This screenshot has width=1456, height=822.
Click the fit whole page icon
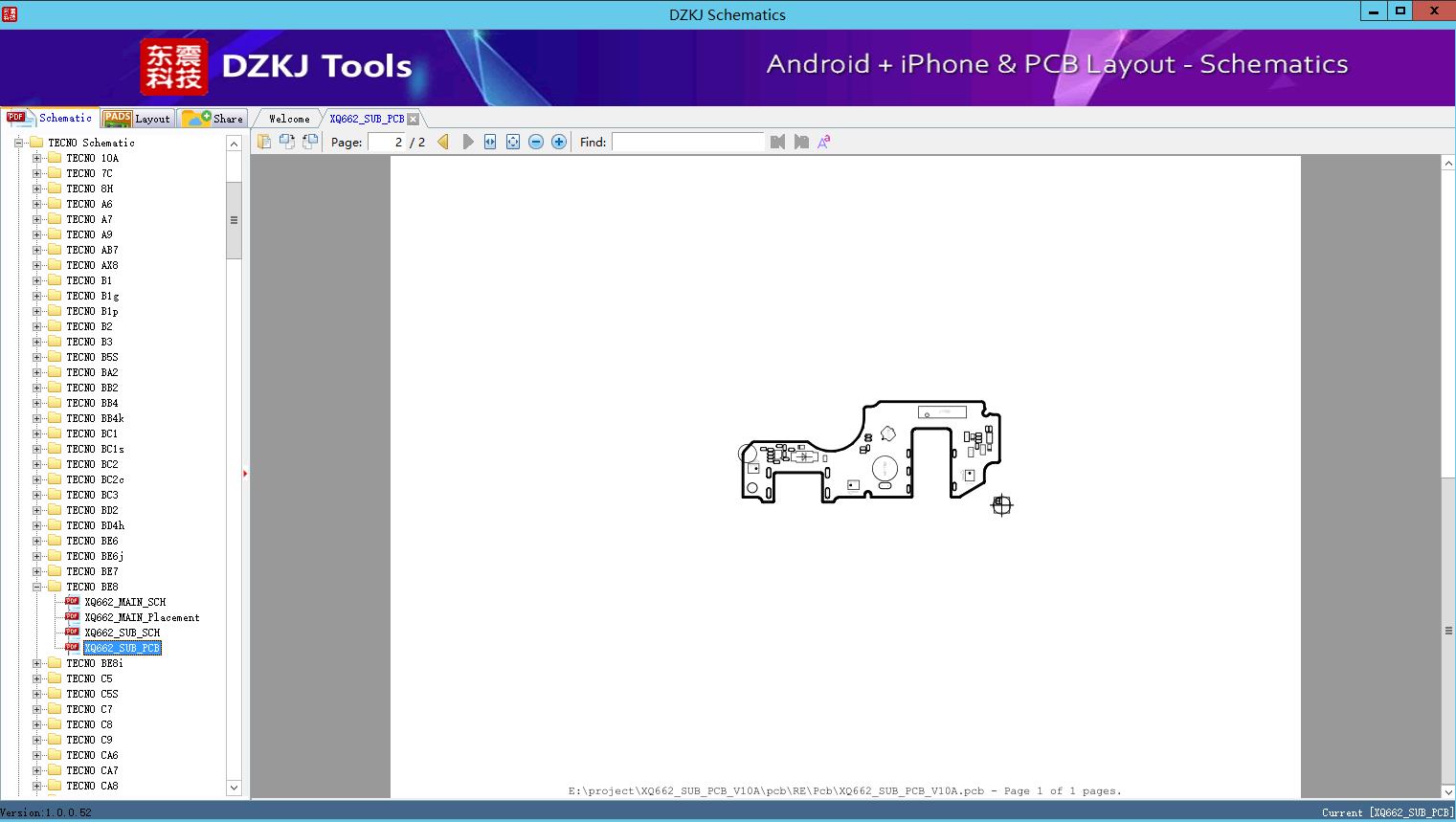[x=513, y=142]
